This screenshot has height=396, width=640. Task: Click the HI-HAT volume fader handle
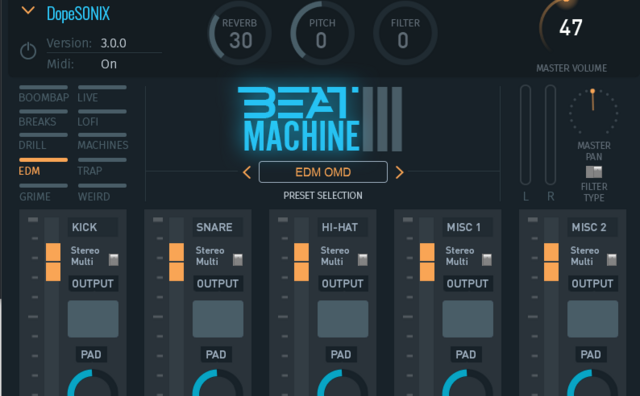coord(301,262)
